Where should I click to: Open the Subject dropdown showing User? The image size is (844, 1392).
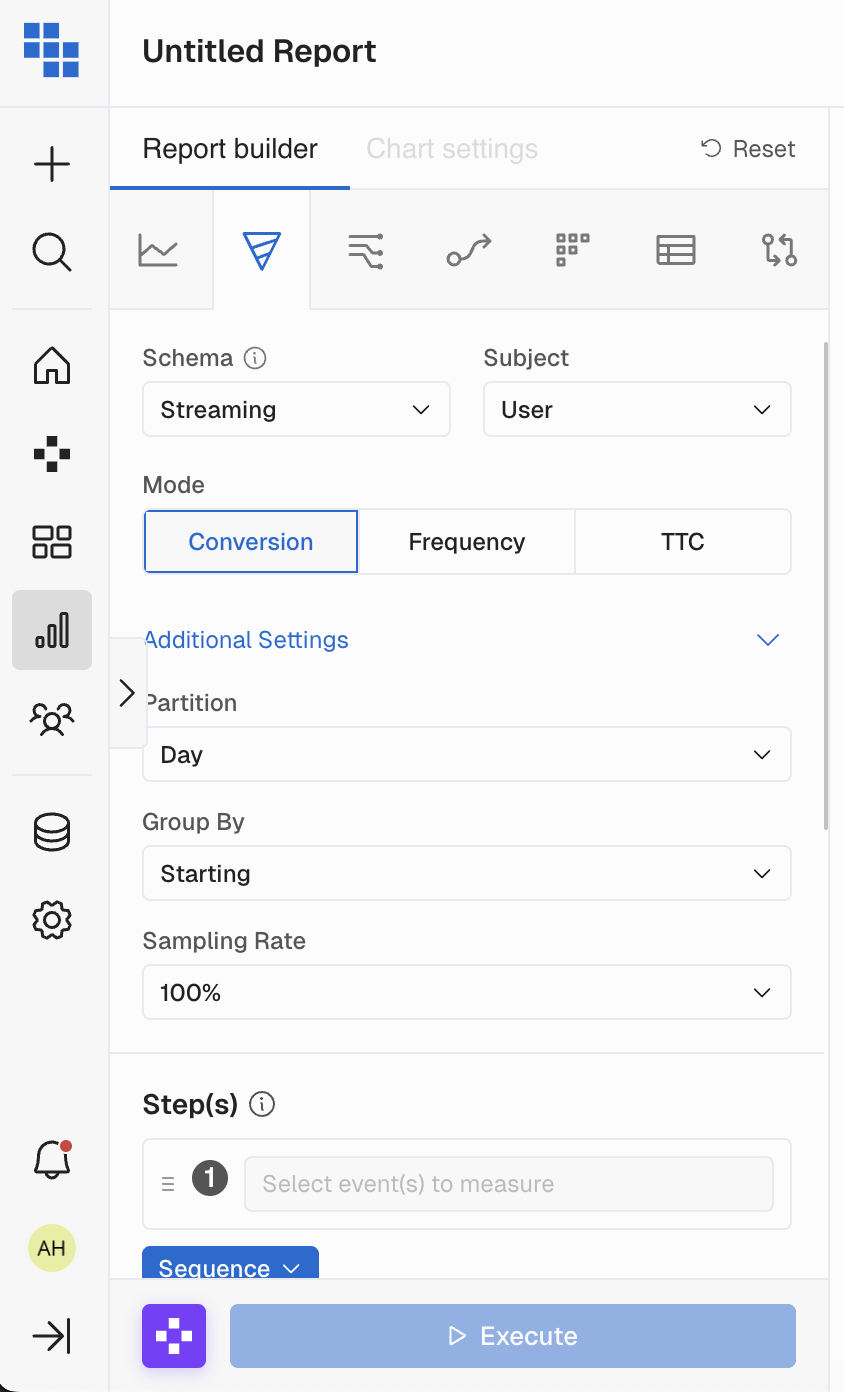click(637, 410)
